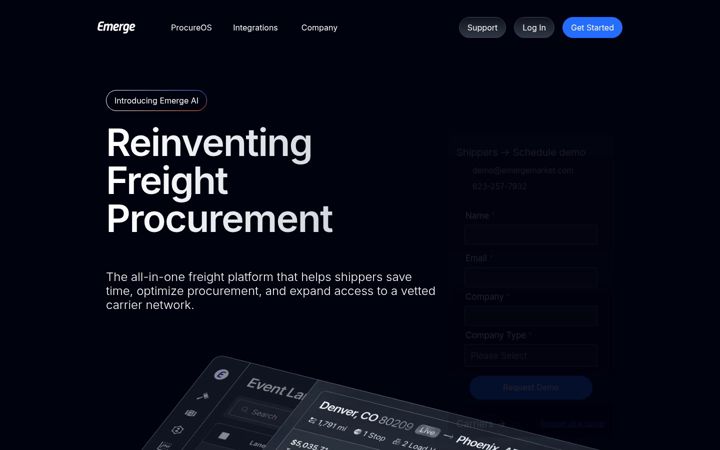Focus the Name field in the demo form
This screenshot has width=720, height=450.
click(531, 235)
